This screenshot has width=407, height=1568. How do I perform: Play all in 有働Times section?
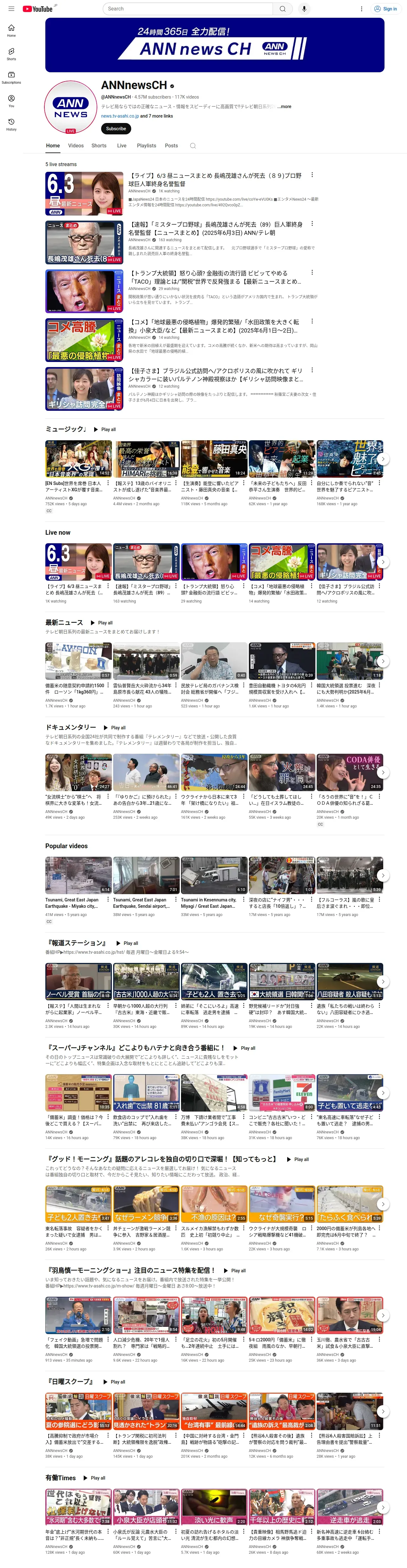[x=94, y=1478]
